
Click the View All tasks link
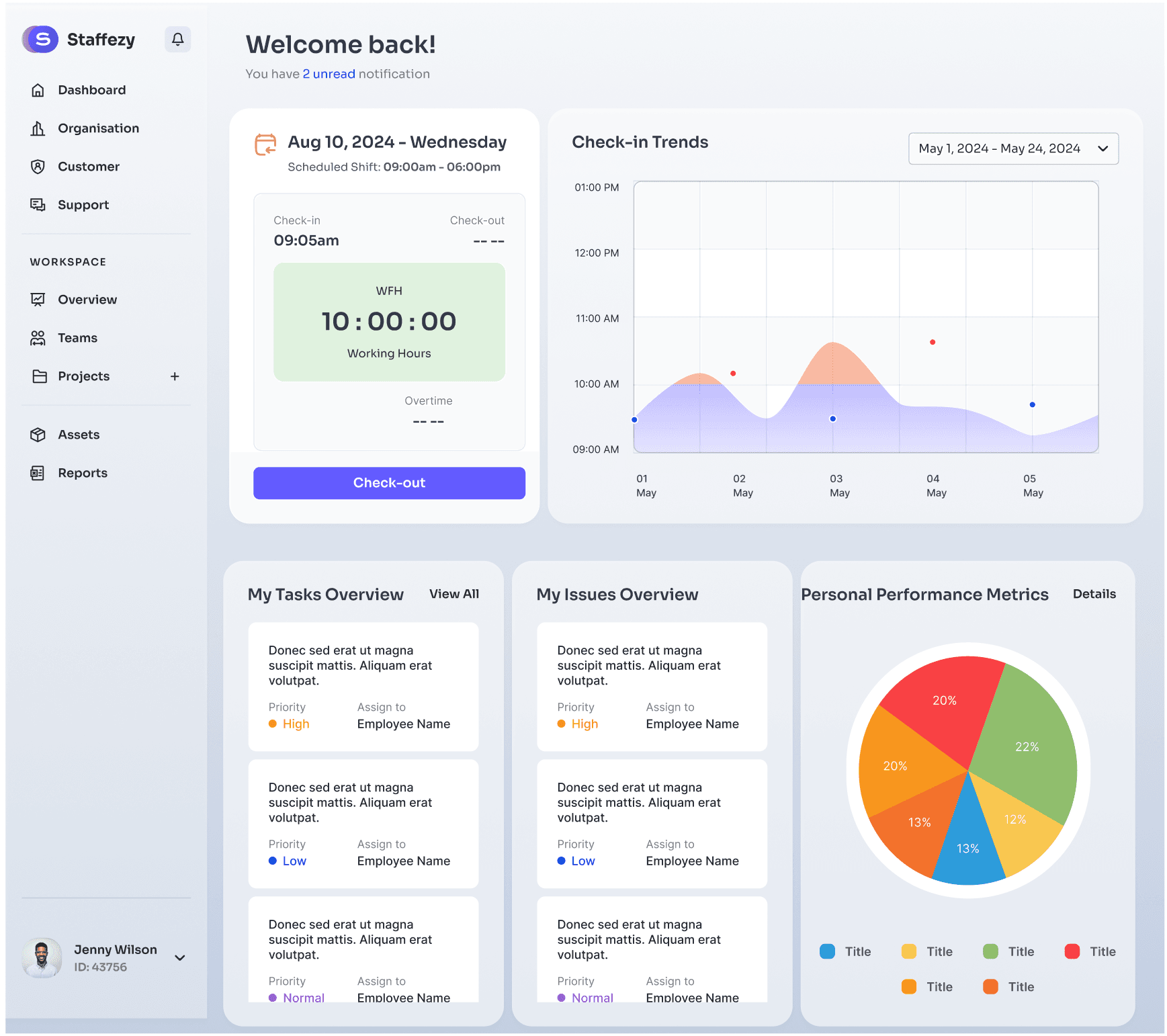point(453,594)
